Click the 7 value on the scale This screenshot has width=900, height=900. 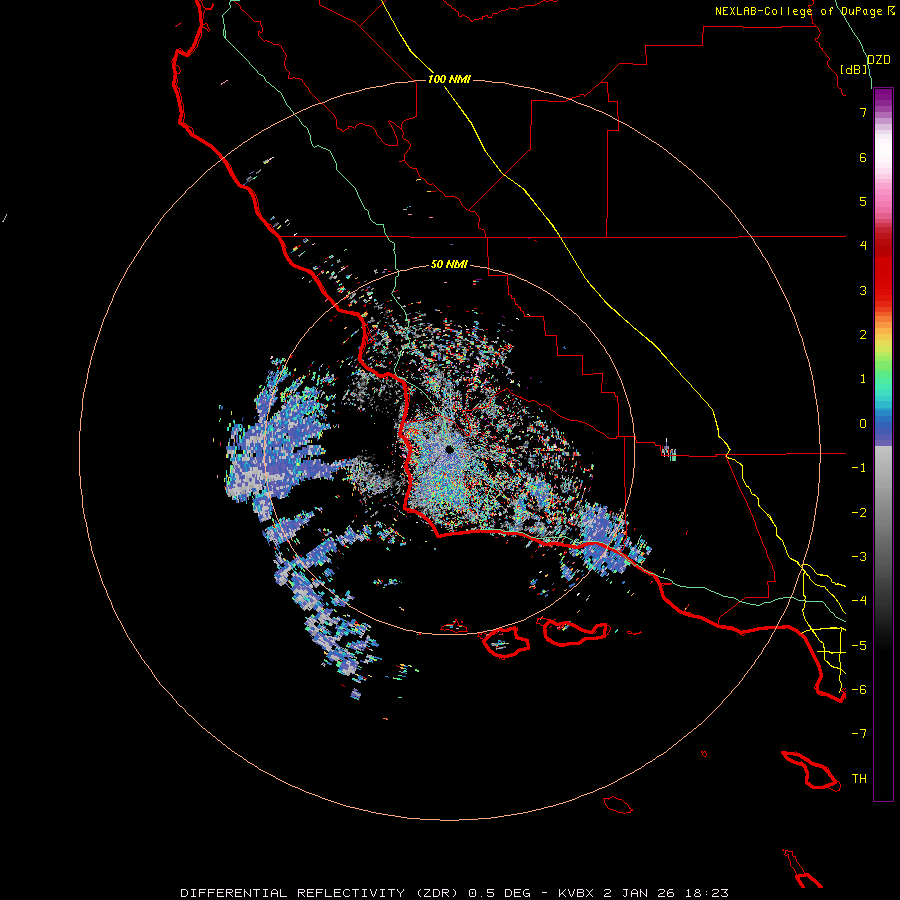pyautogui.click(x=863, y=112)
